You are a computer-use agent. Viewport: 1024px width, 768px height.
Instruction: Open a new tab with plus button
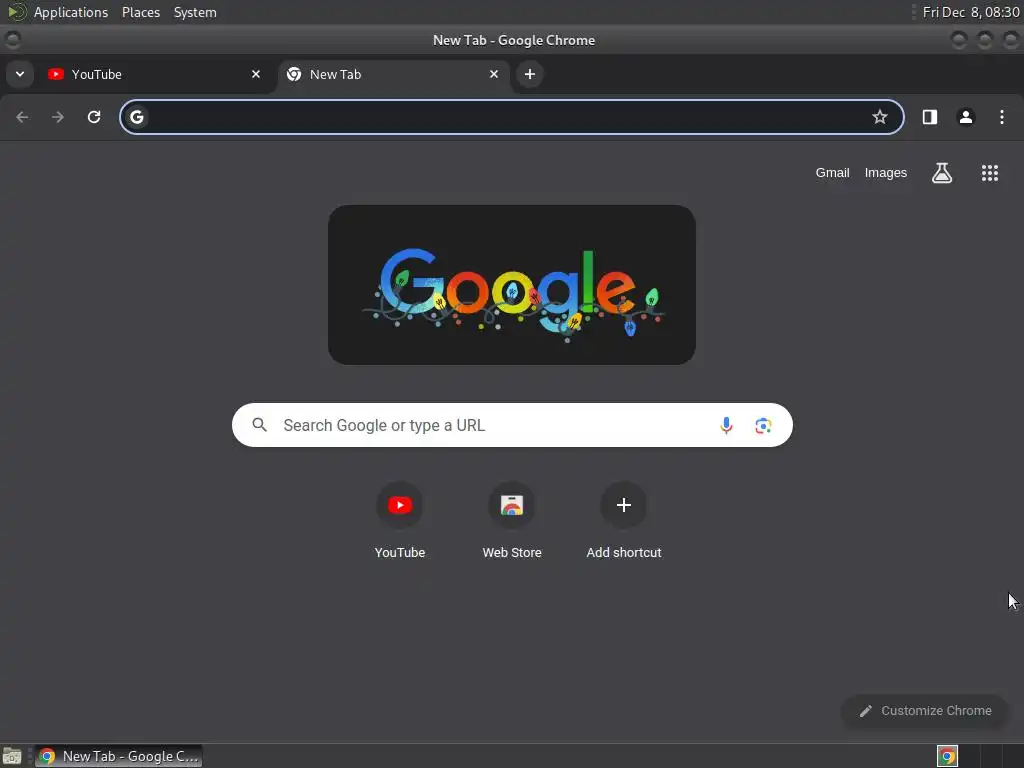point(530,74)
